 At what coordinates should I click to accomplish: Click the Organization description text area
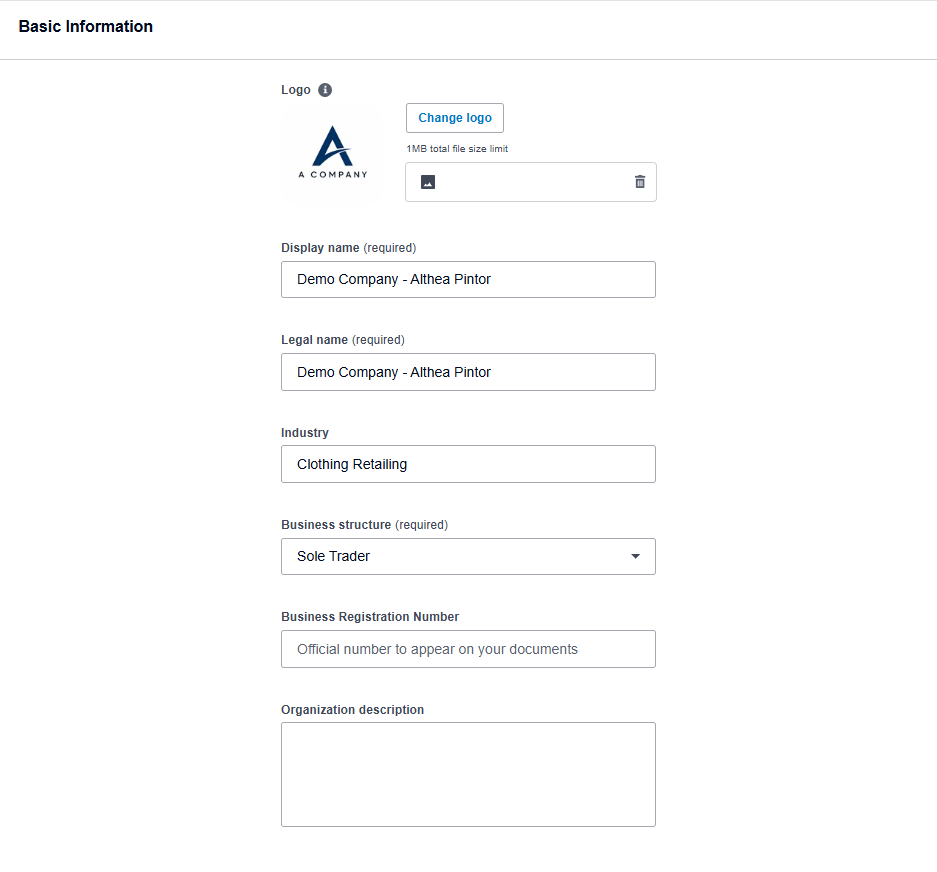(x=468, y=775)
